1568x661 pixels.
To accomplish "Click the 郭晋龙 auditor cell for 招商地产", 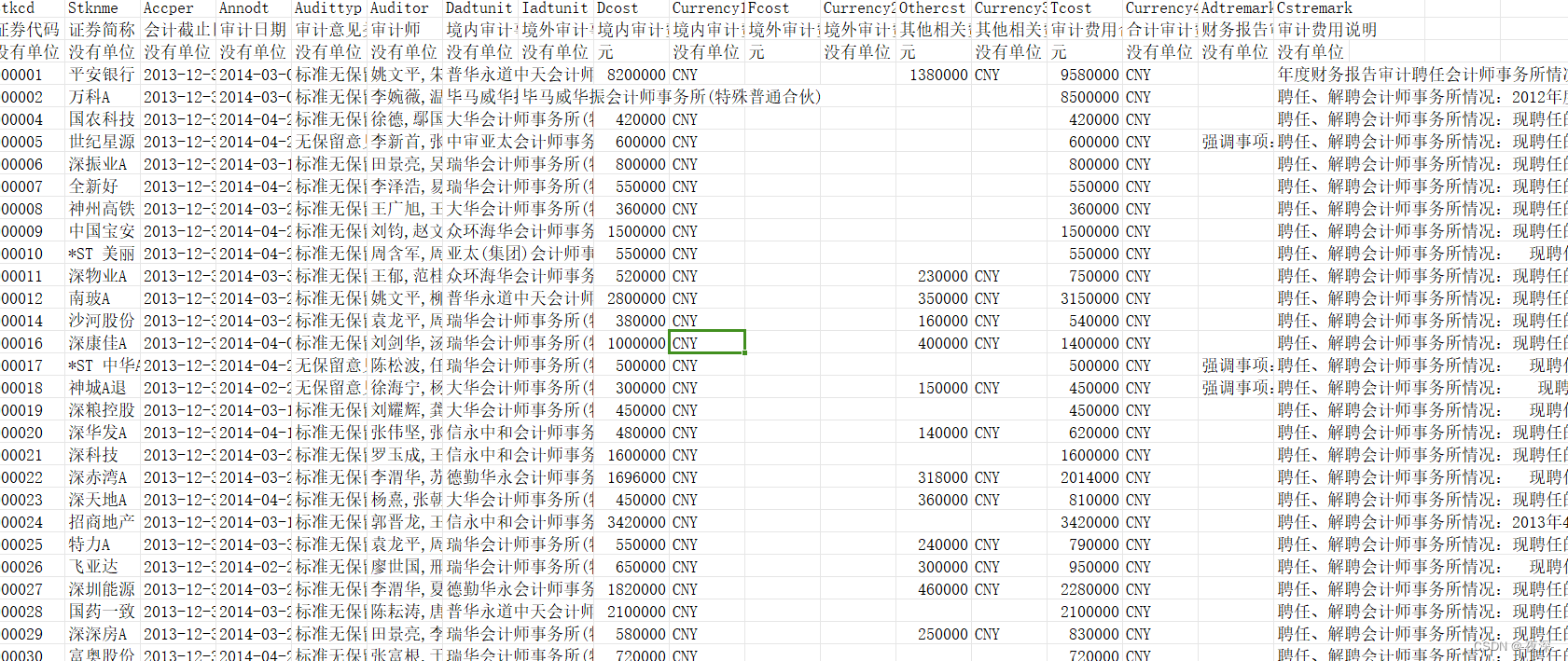I will pos(405,522).
